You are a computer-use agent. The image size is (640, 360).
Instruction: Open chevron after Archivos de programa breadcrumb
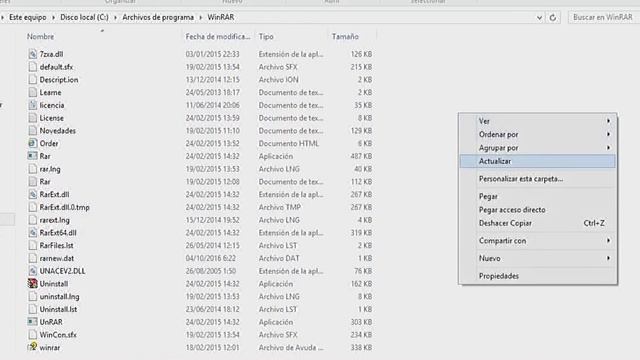point(200,18)
